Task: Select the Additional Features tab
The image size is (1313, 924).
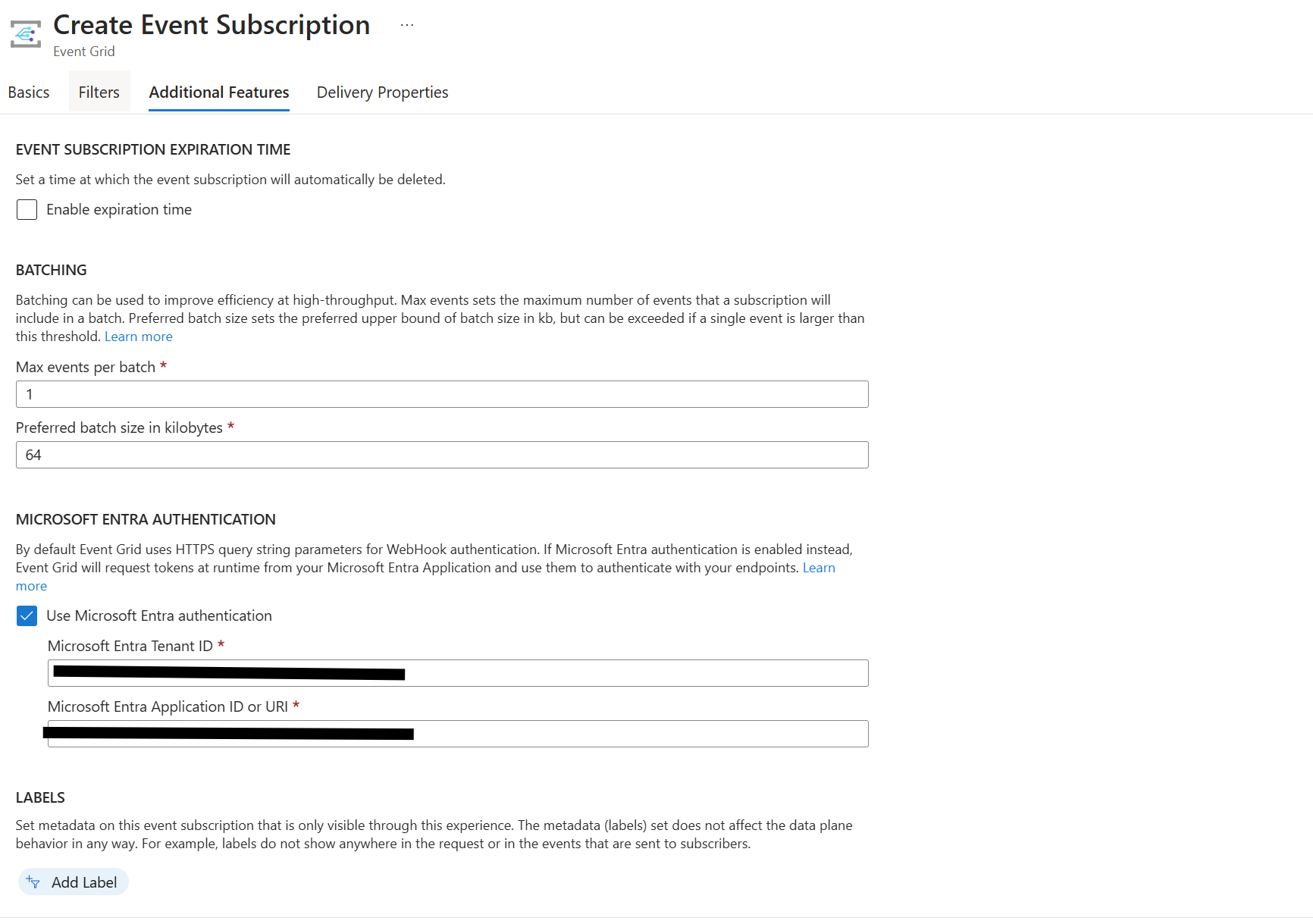Action: coord(219,92)
